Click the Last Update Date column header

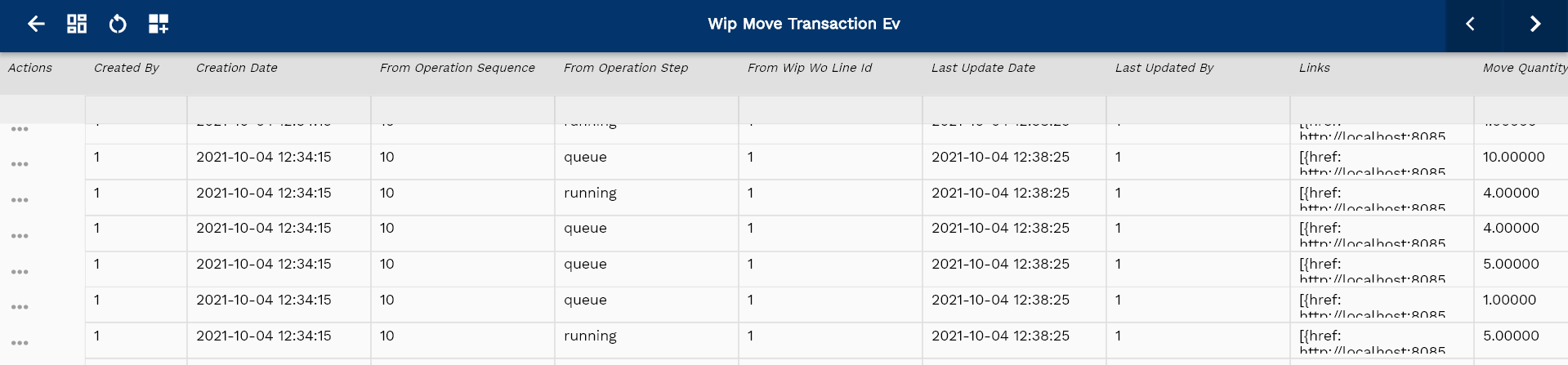point(983,68)
